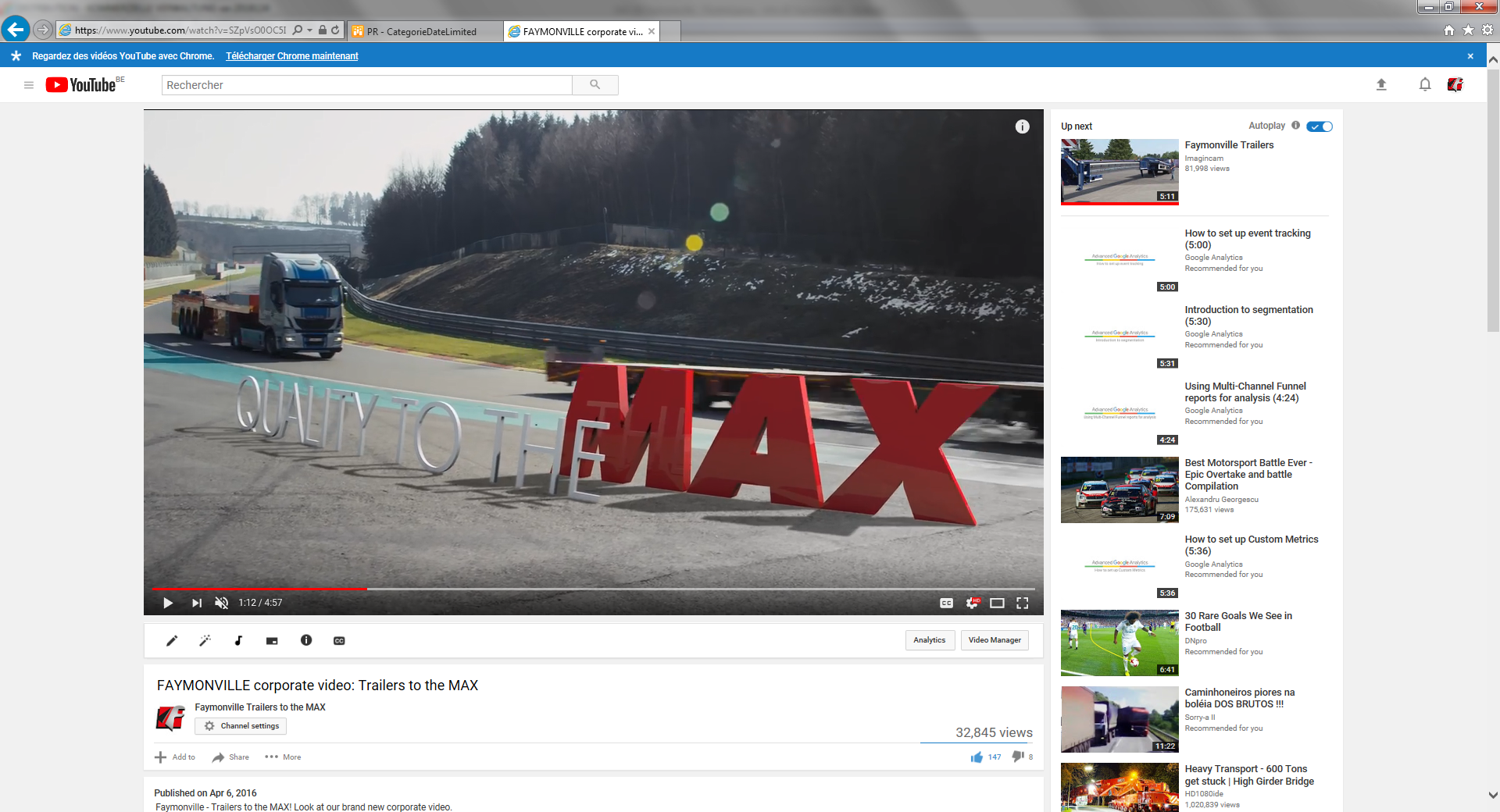Toggle the Autoplay switch
This screenshot has height=812, width=1500.
pos(1320,126)
